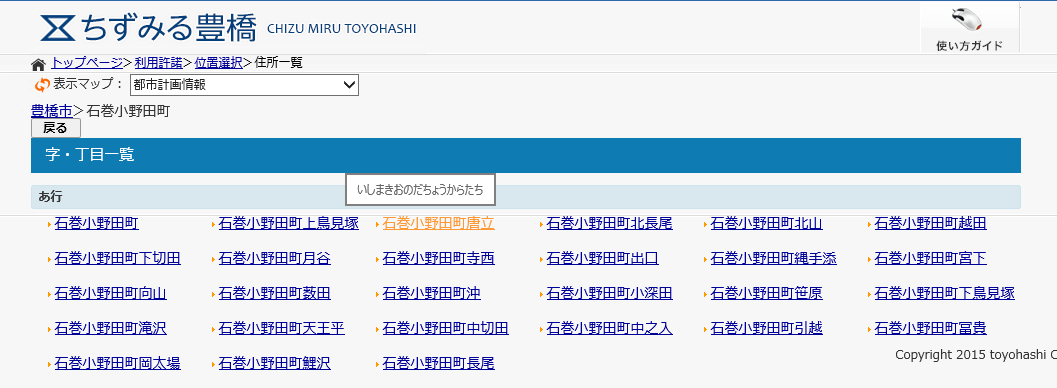Select 石巻小野田町沖 link
Screen dimensions: 1057x388
(431, 293)
